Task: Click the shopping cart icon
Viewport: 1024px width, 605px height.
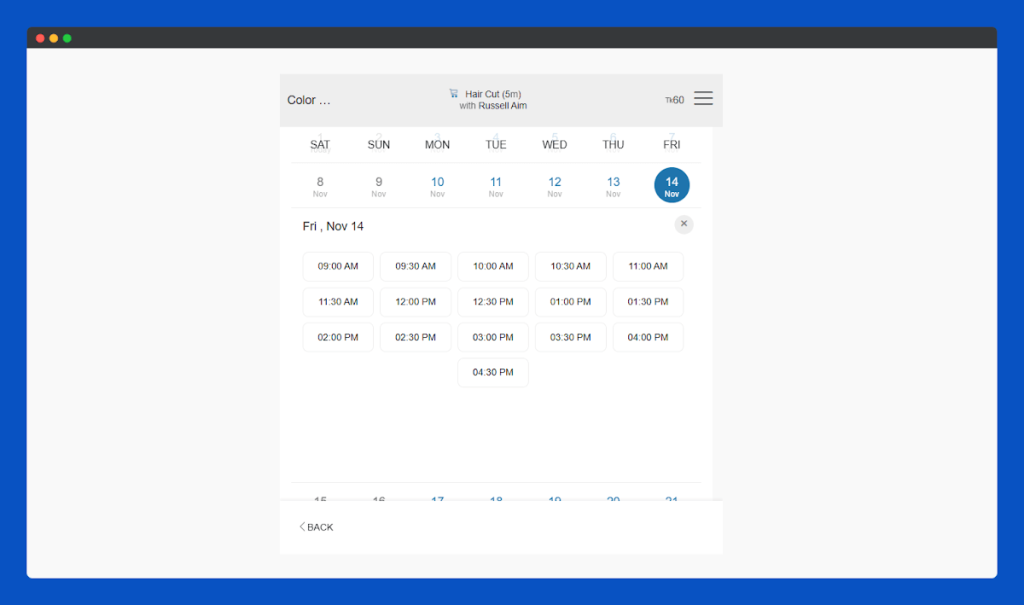Action: [452, 93]
